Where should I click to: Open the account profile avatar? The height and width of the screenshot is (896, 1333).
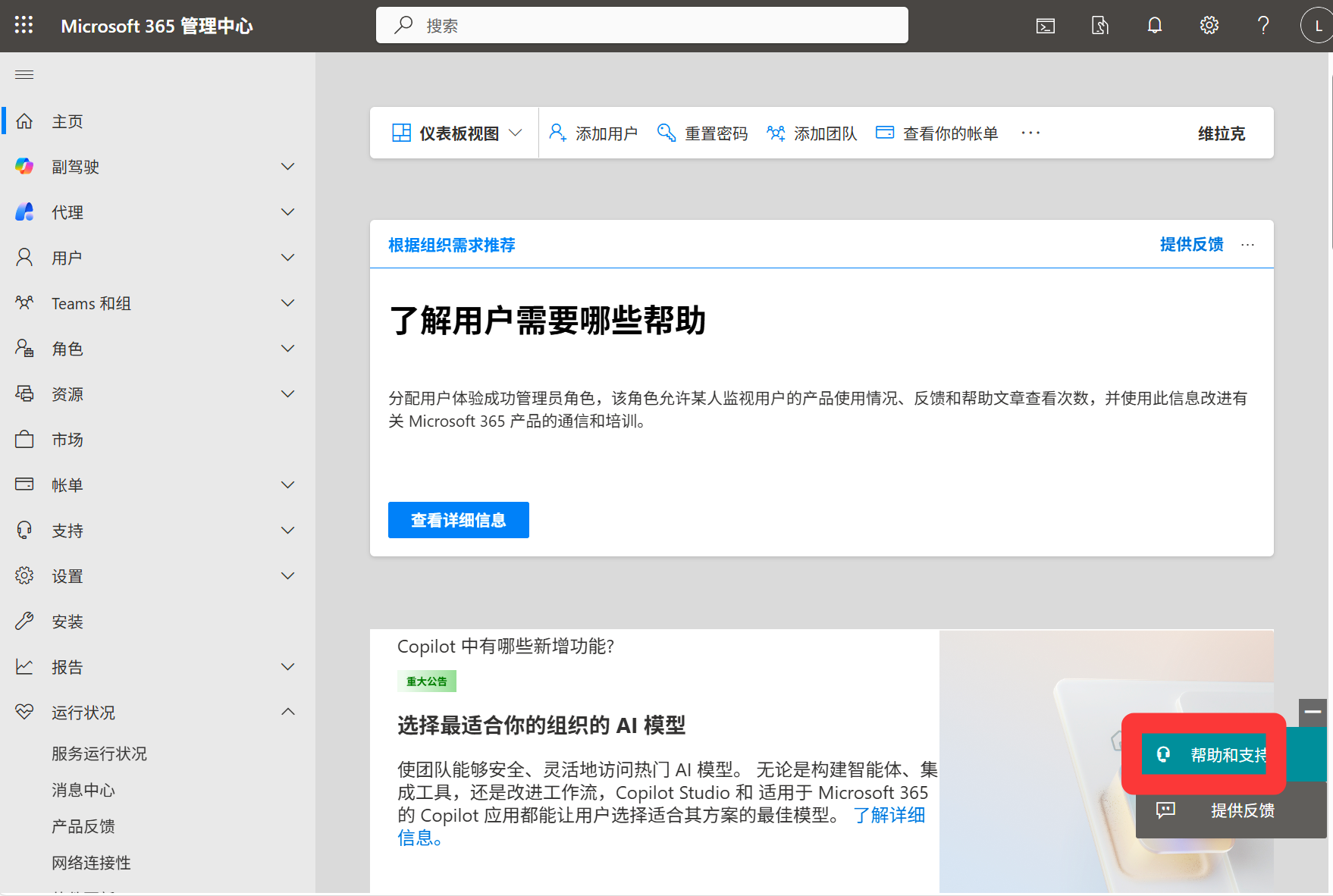click(1317, 26)
